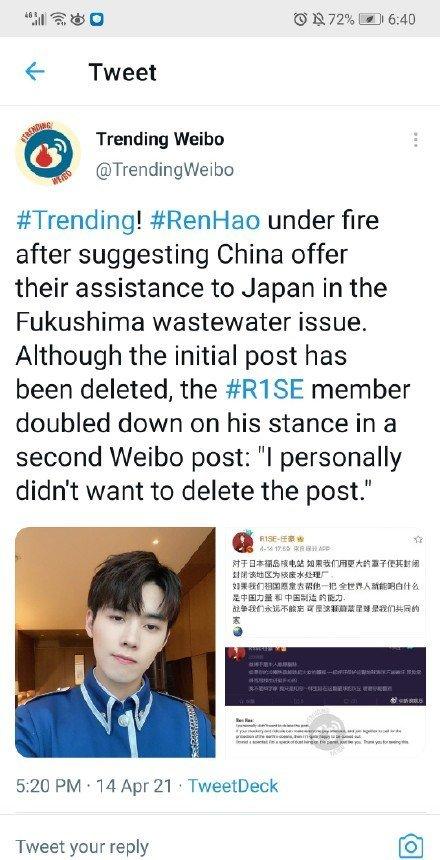Open the #RenHao hashtag

(x=204, y=220)
